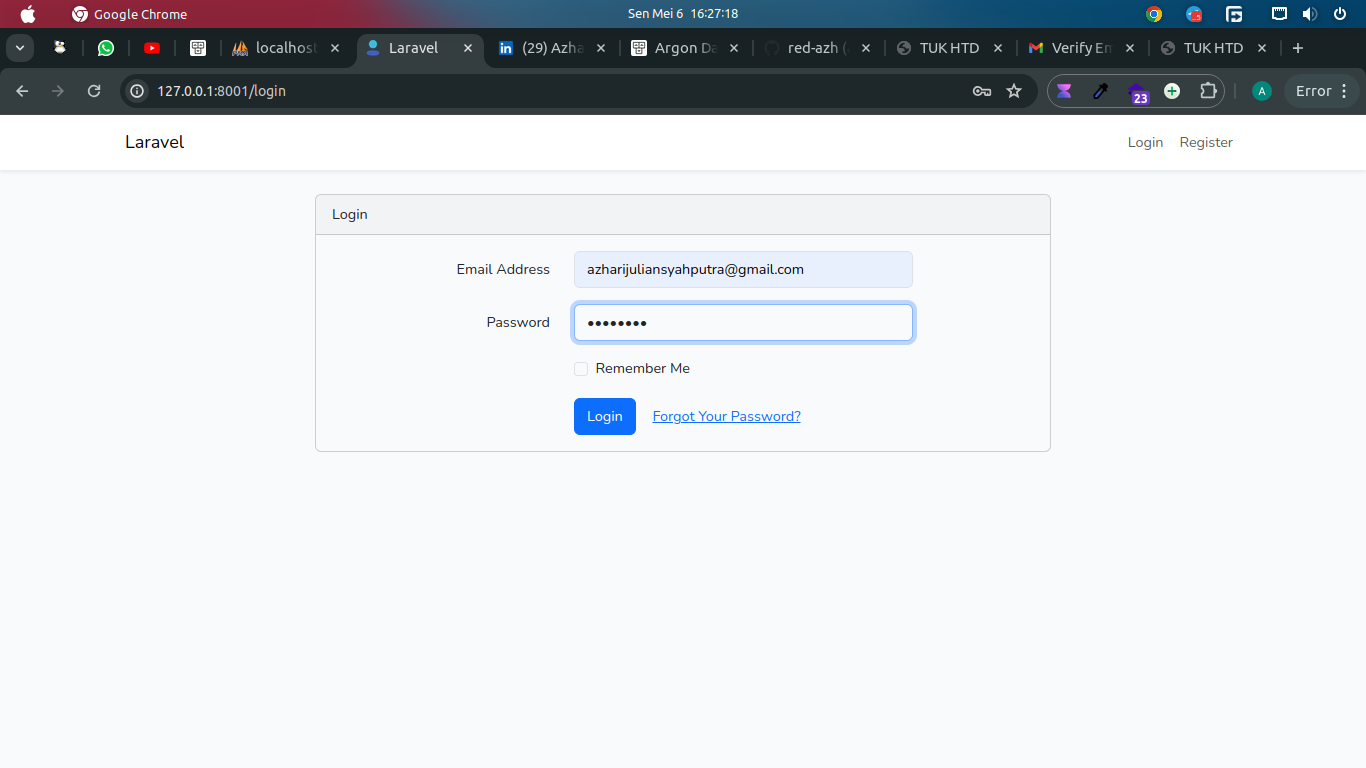Switch to the Argon Dashboard tab

point(686,48)
